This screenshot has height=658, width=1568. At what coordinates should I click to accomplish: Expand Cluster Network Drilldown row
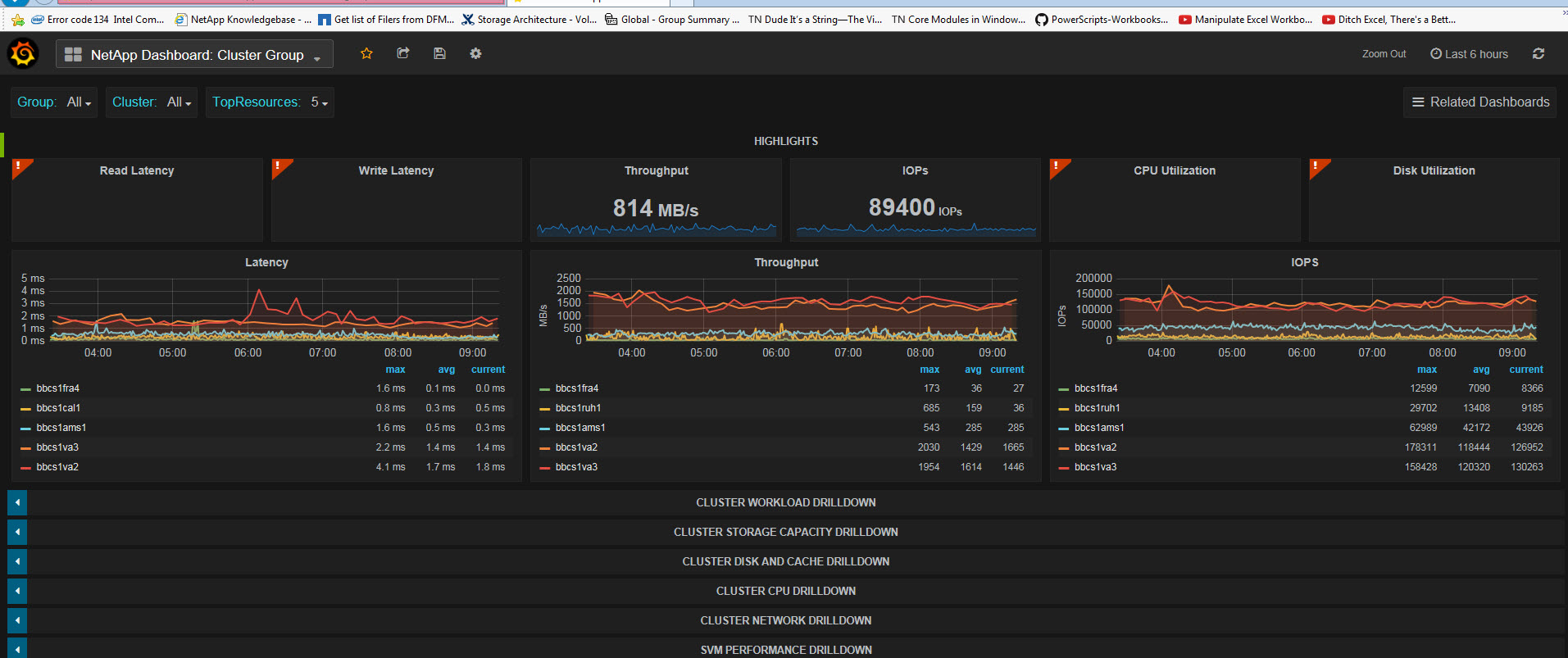17,620
